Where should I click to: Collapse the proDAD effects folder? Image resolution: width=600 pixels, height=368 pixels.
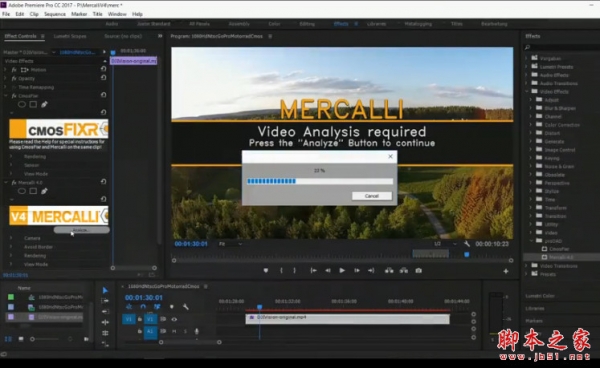point(532,241)
